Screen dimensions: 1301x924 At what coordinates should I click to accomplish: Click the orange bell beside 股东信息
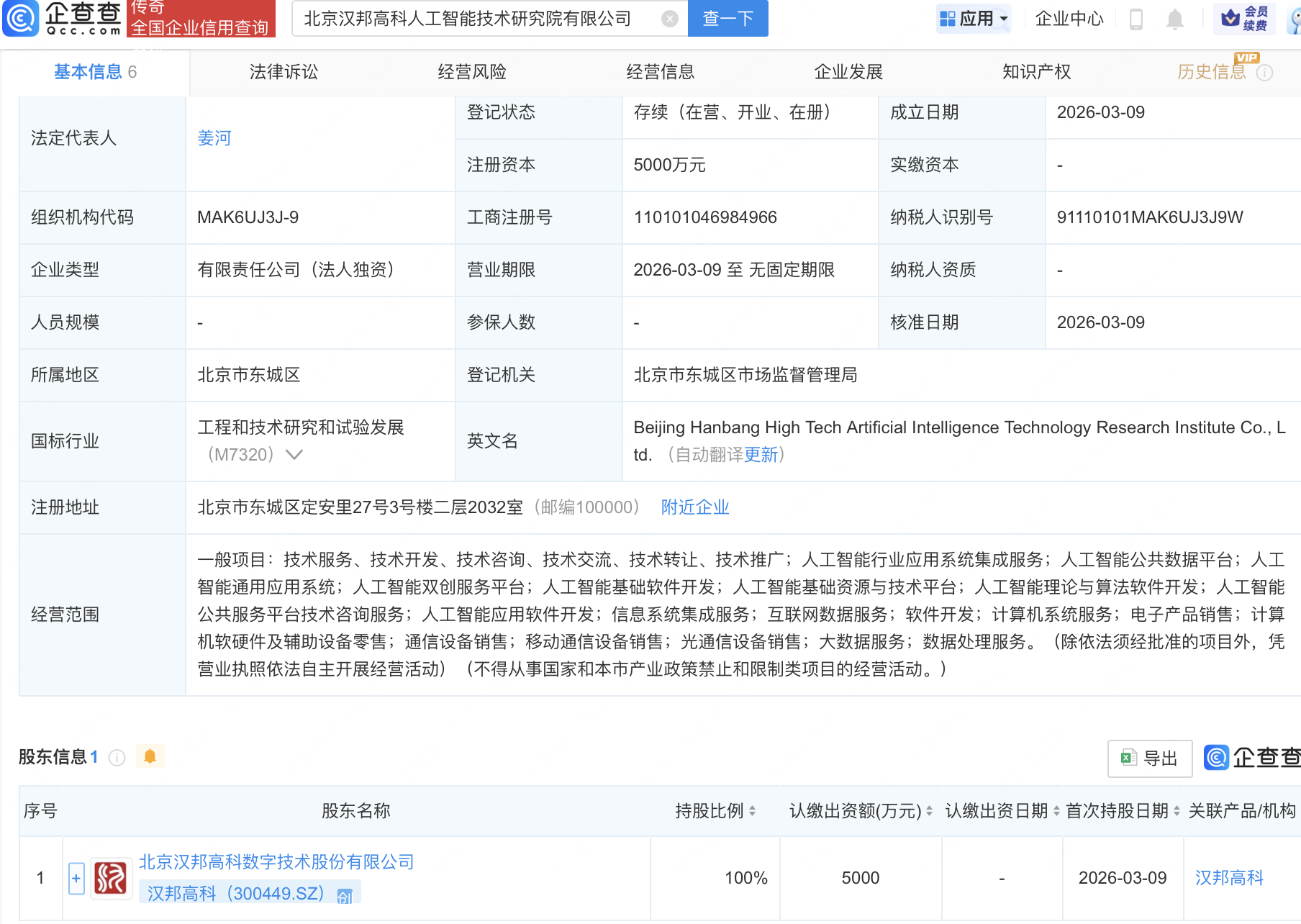pos(150,756)
